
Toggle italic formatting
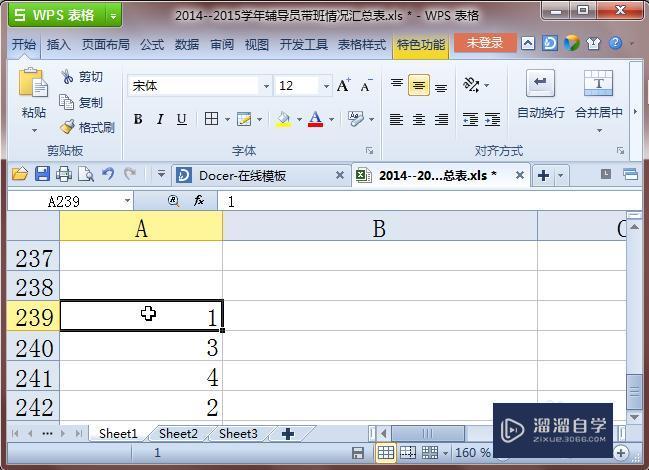coord(160,119)
